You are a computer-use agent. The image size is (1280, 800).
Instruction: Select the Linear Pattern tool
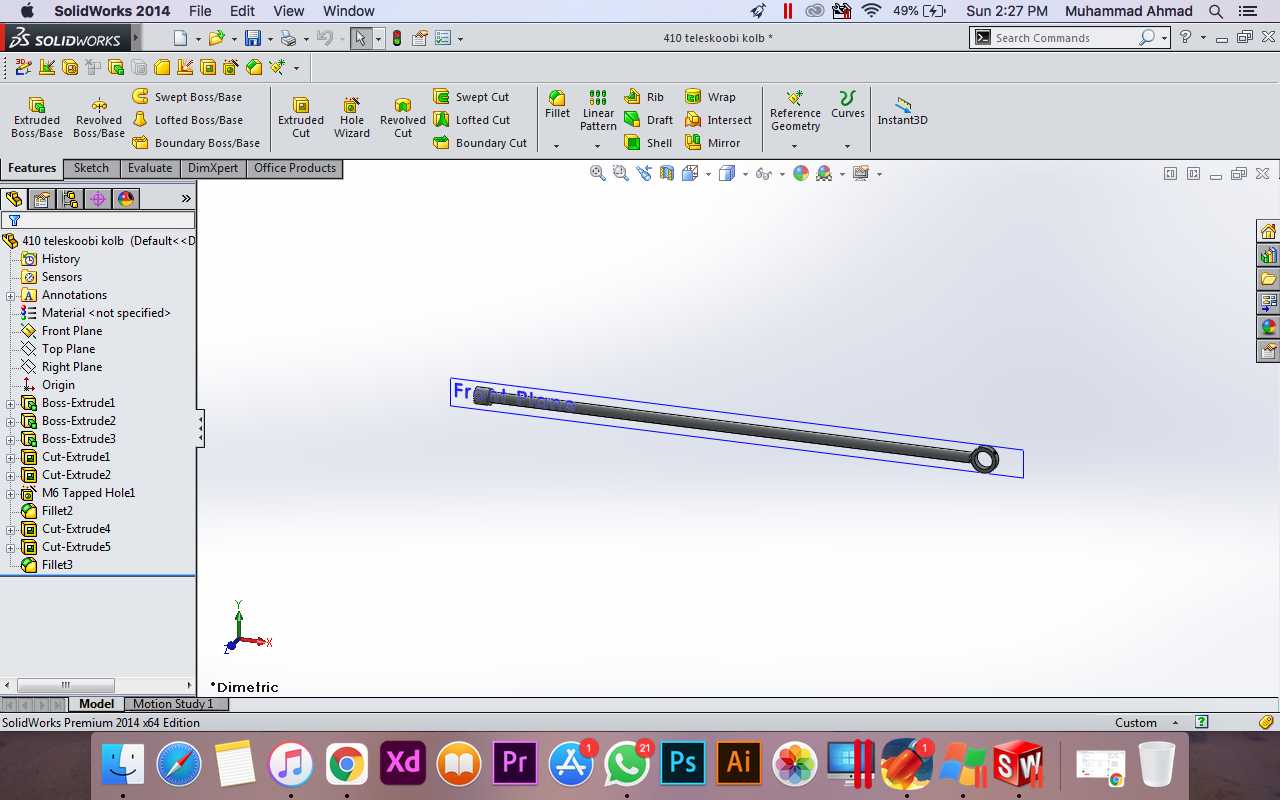598,110
